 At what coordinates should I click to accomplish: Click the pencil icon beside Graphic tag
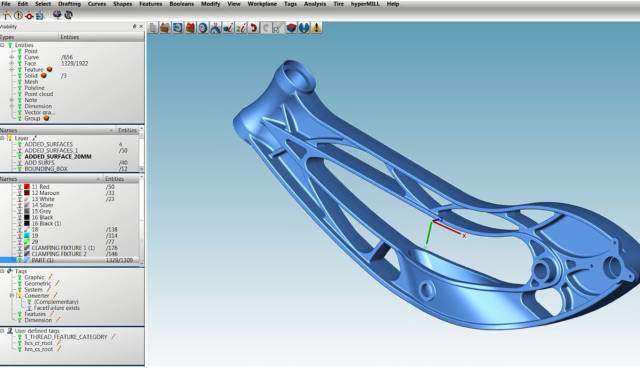point(50,277)
